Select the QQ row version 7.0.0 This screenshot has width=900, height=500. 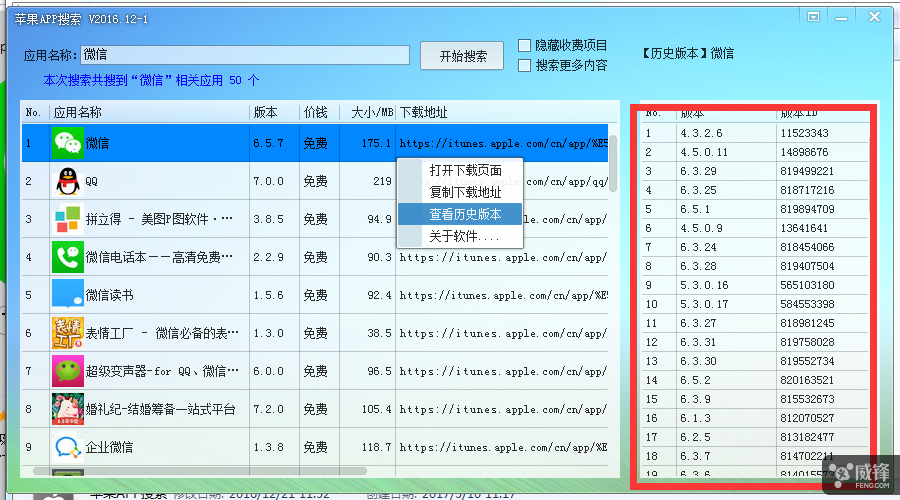click(x=268, y=181)
